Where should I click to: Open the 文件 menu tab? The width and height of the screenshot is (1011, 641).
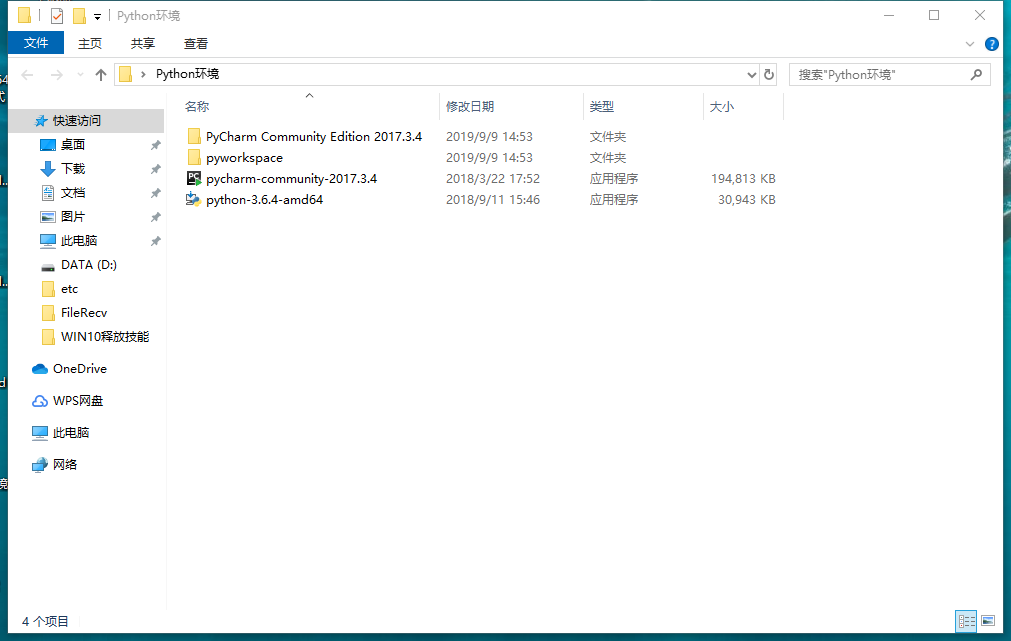point(36,43)
